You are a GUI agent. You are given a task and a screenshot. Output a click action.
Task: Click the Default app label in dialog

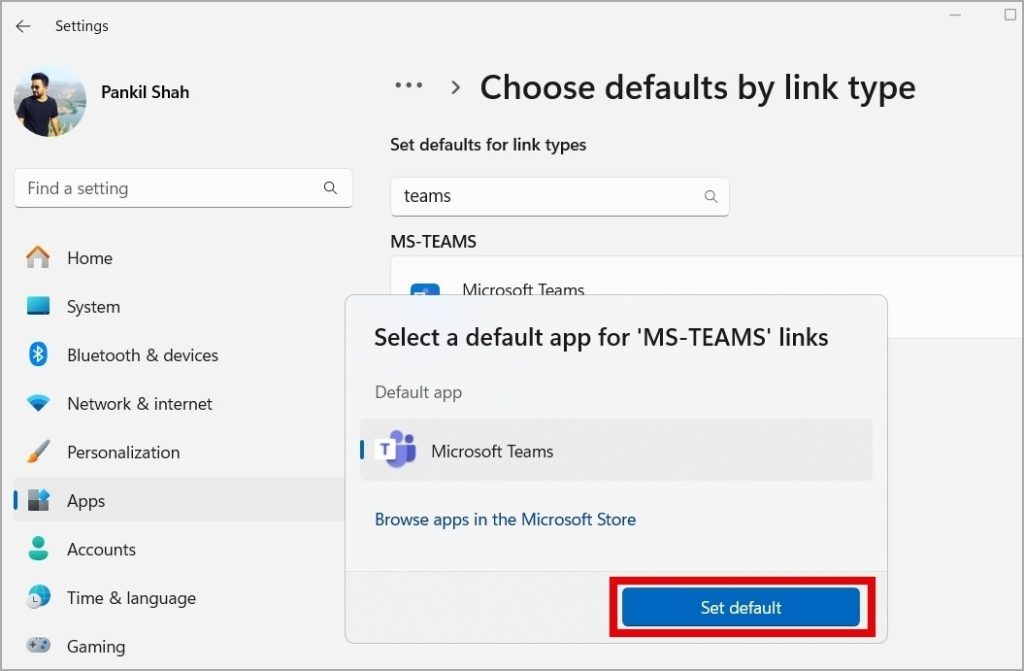pos(418,392)
